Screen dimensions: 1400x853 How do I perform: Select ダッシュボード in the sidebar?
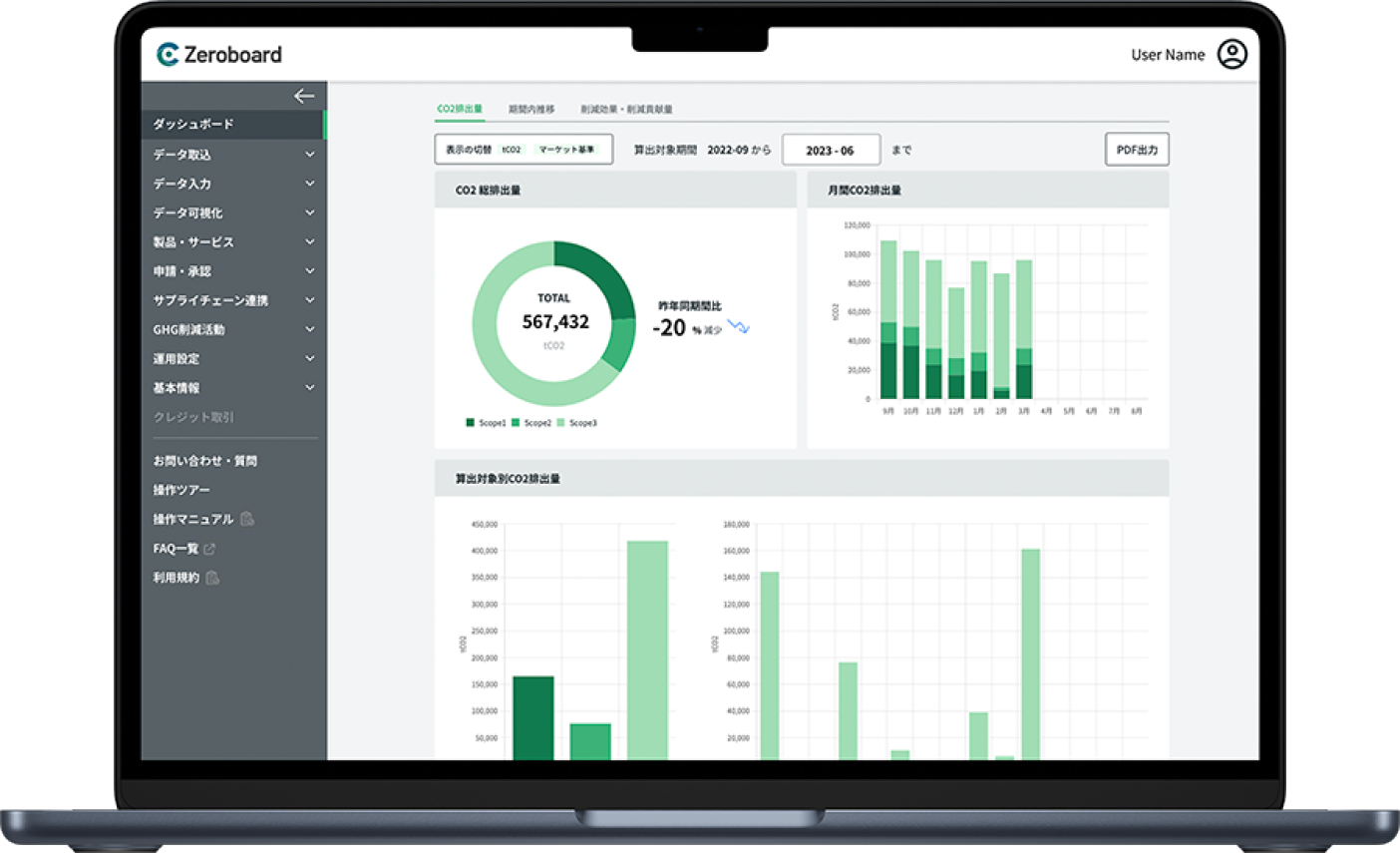tap(193, 125)
